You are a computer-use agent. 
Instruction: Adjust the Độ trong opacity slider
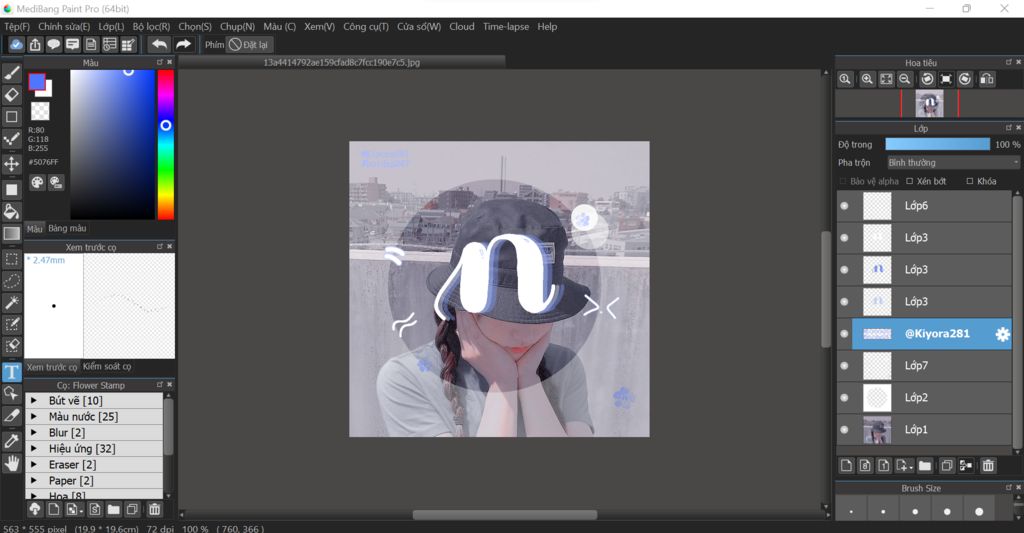click(x=937, y=144)
